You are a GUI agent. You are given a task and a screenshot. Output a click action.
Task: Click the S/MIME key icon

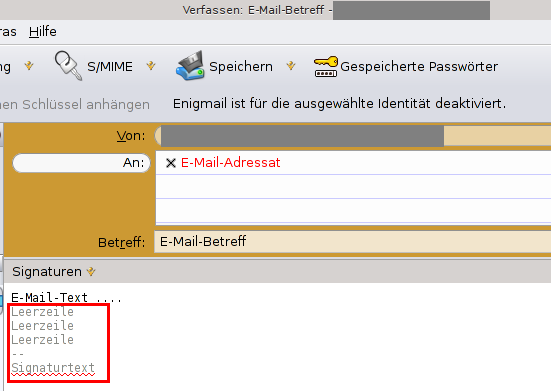click(x=69, y=66)
